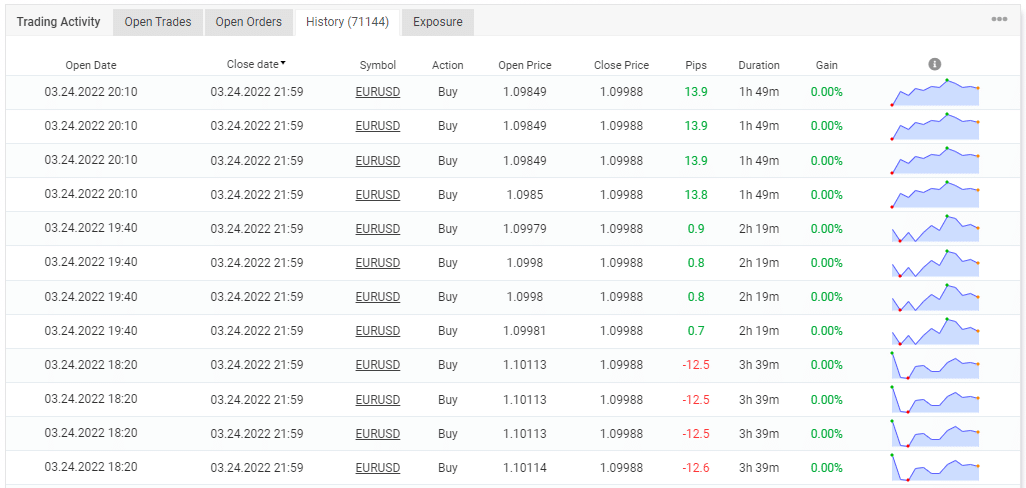
Task: Open the Exposure tab
Action: point(438,22)
